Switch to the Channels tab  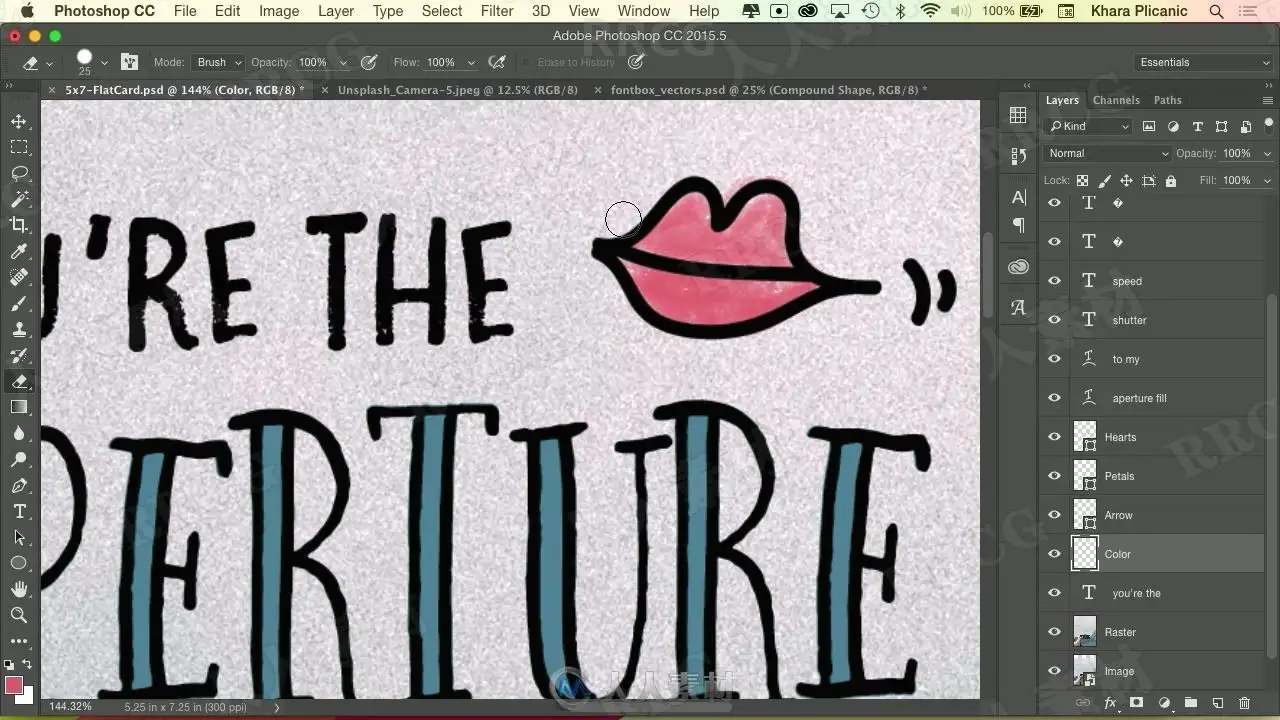(x=1116, y=100)
